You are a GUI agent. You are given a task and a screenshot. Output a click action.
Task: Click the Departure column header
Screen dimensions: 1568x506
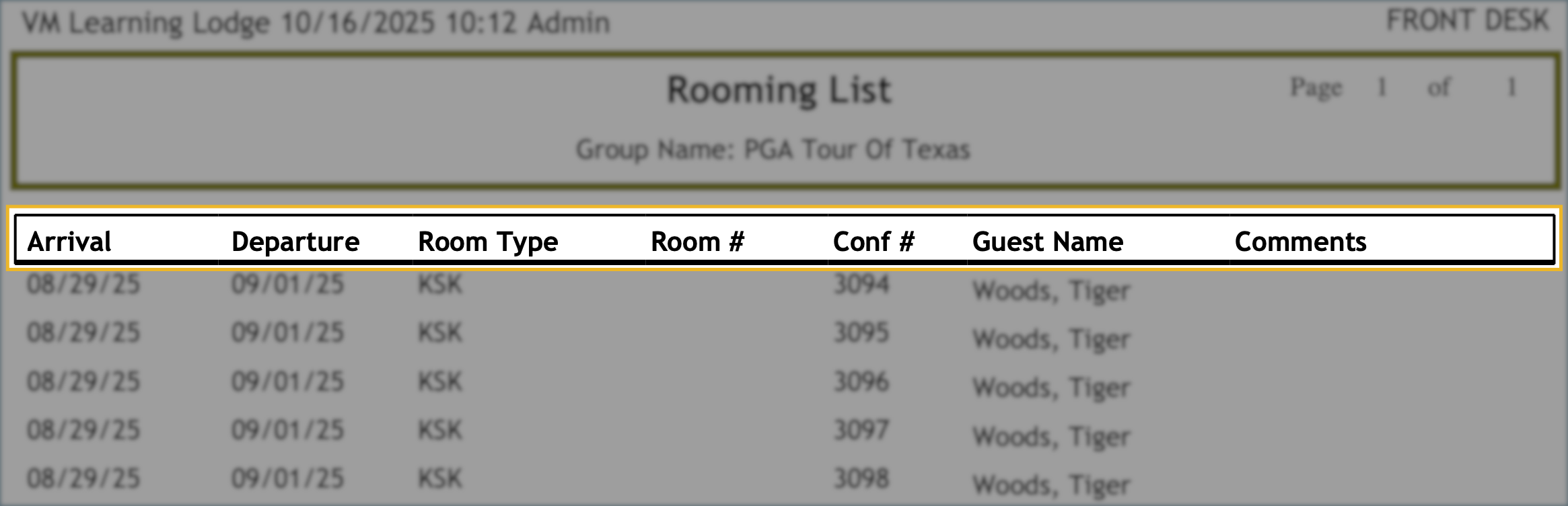point(295,242)
